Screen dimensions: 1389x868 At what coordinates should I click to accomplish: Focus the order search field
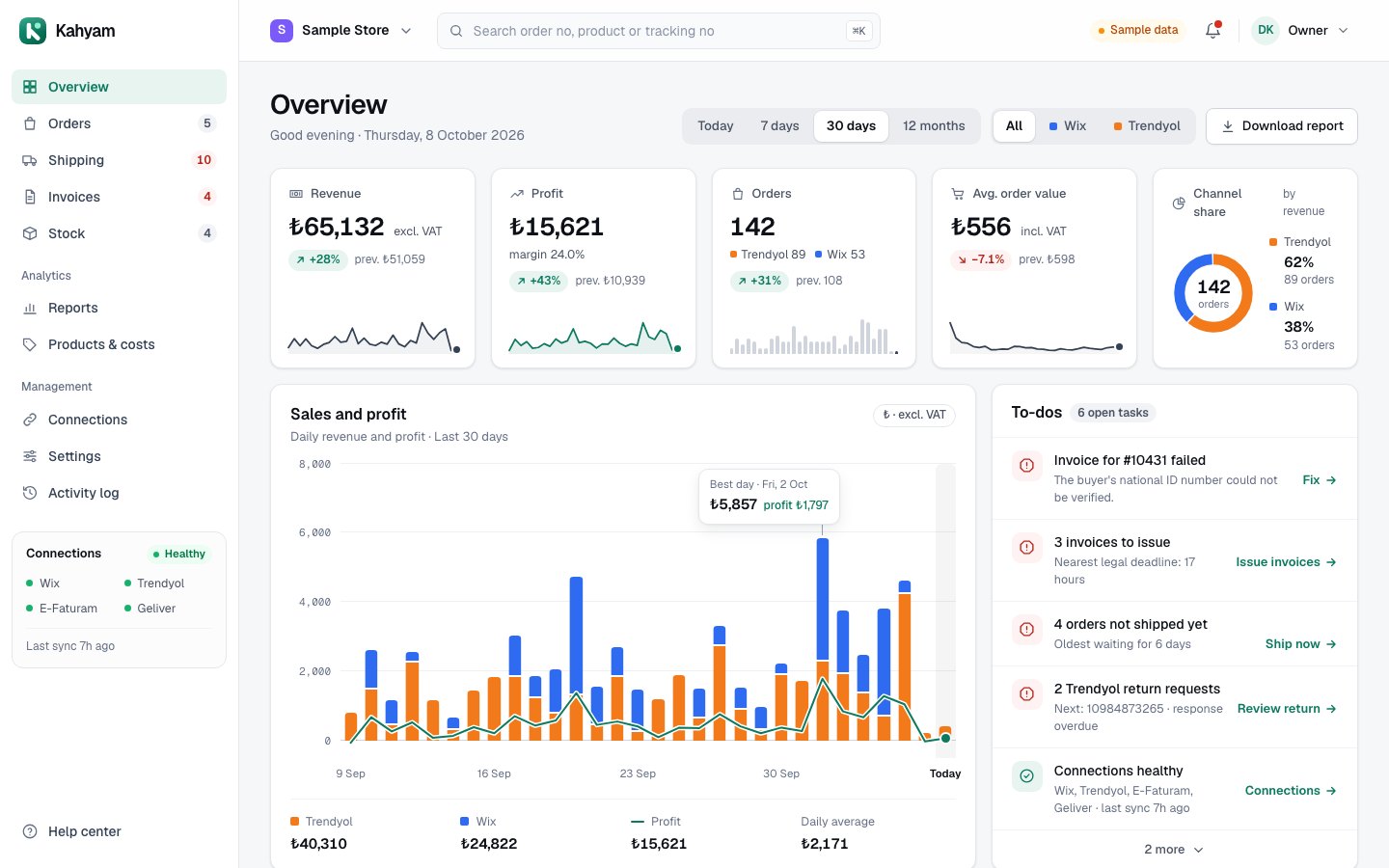tap(659, 31)
